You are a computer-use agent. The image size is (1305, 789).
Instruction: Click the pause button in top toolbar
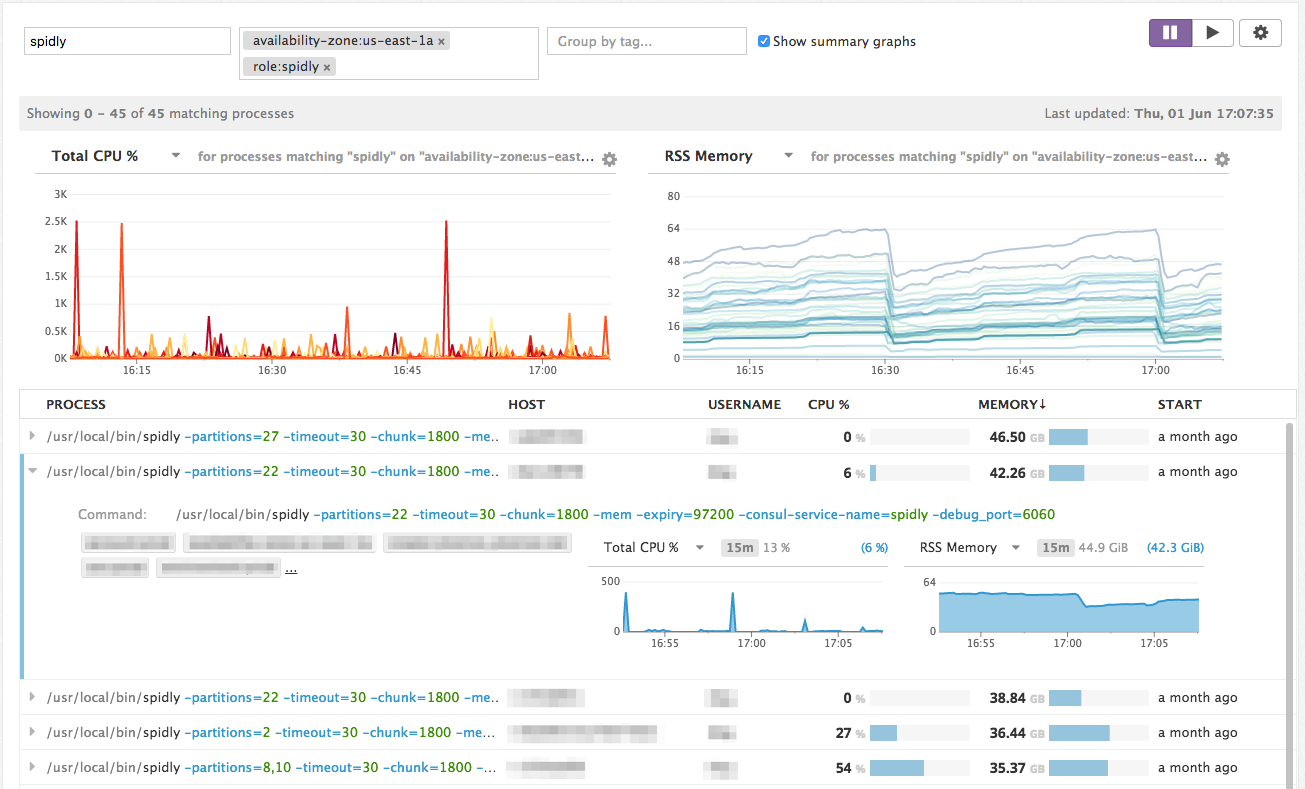click(x=1169, y=33)
